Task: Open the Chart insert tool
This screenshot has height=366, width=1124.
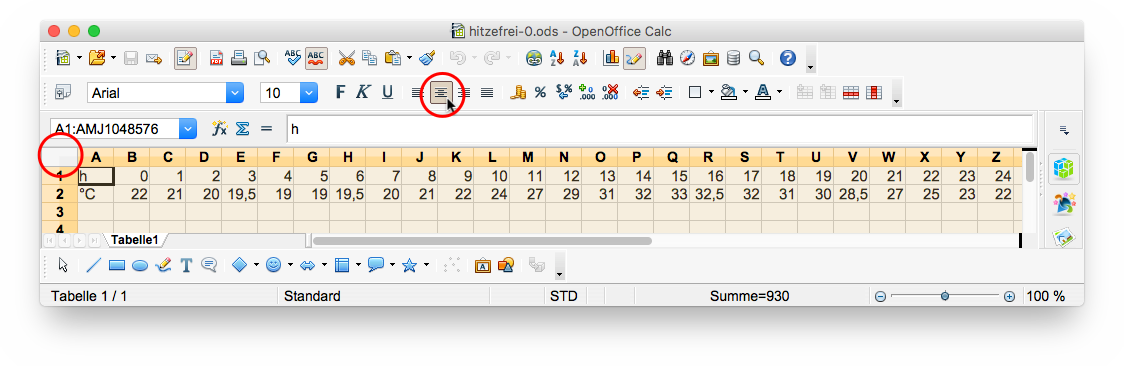Action: 611,58
